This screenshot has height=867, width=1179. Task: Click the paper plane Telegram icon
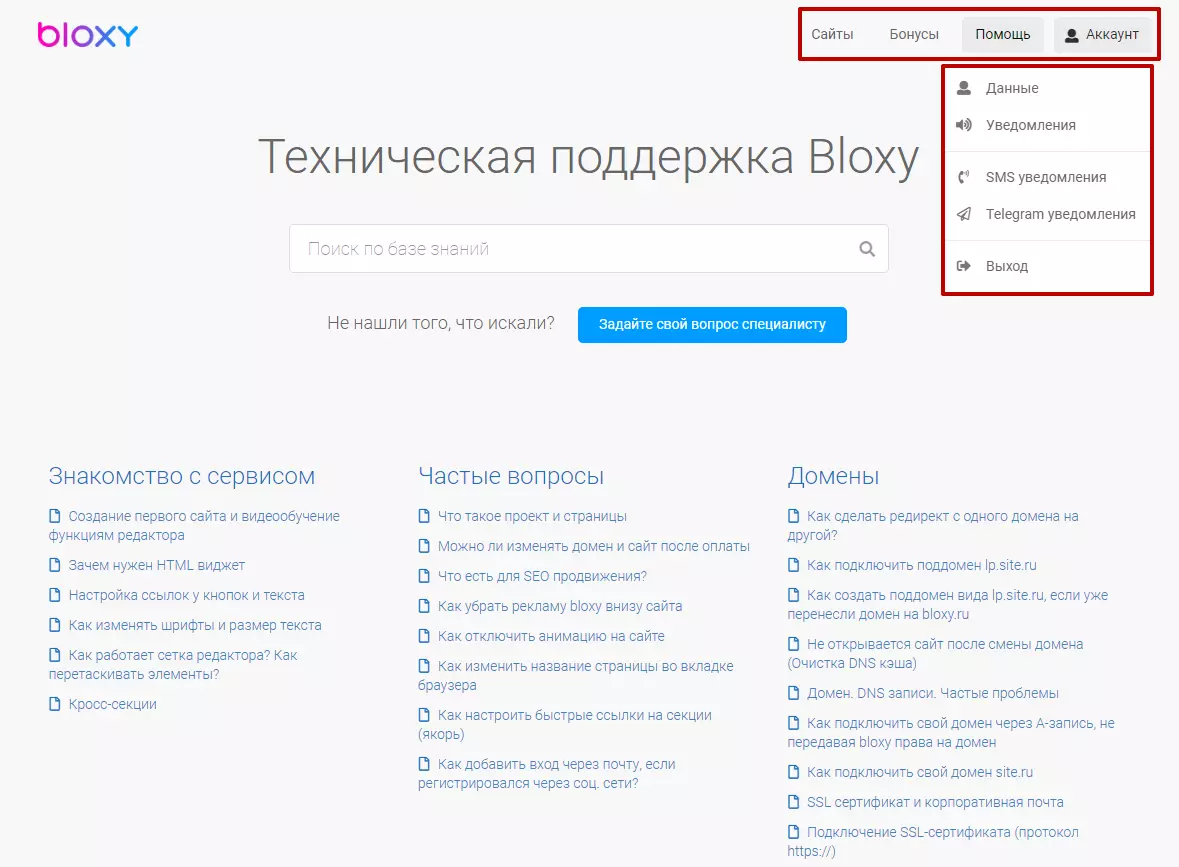963,214
